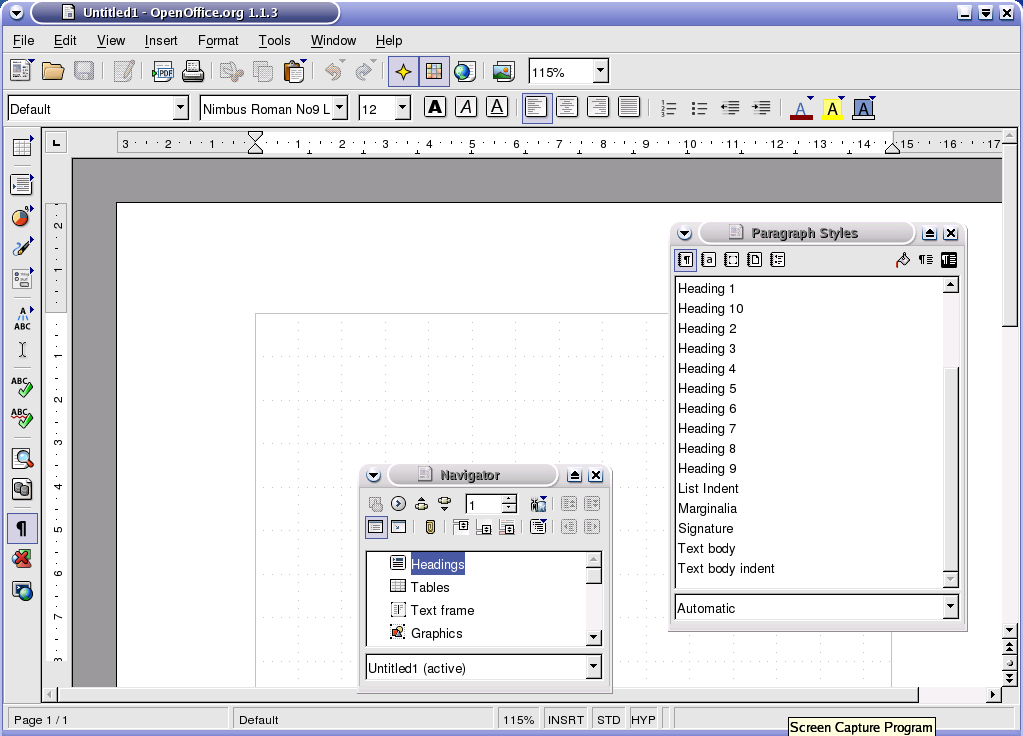This screenshot has width=1023, height=736.
Task: Expand Paragraph Styles window menu arrow
Action: tap(684, 233)
